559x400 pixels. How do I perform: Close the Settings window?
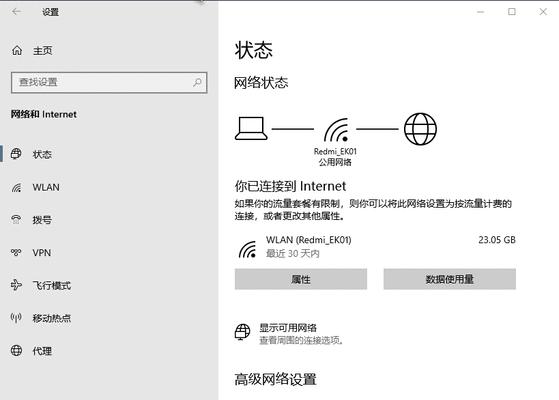tap(543, 12)
